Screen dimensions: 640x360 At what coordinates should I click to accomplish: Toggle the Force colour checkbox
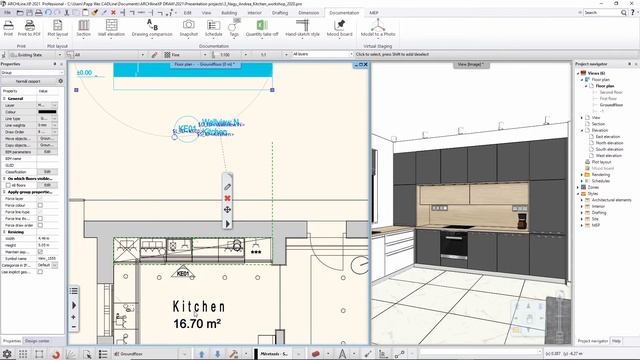40,205
